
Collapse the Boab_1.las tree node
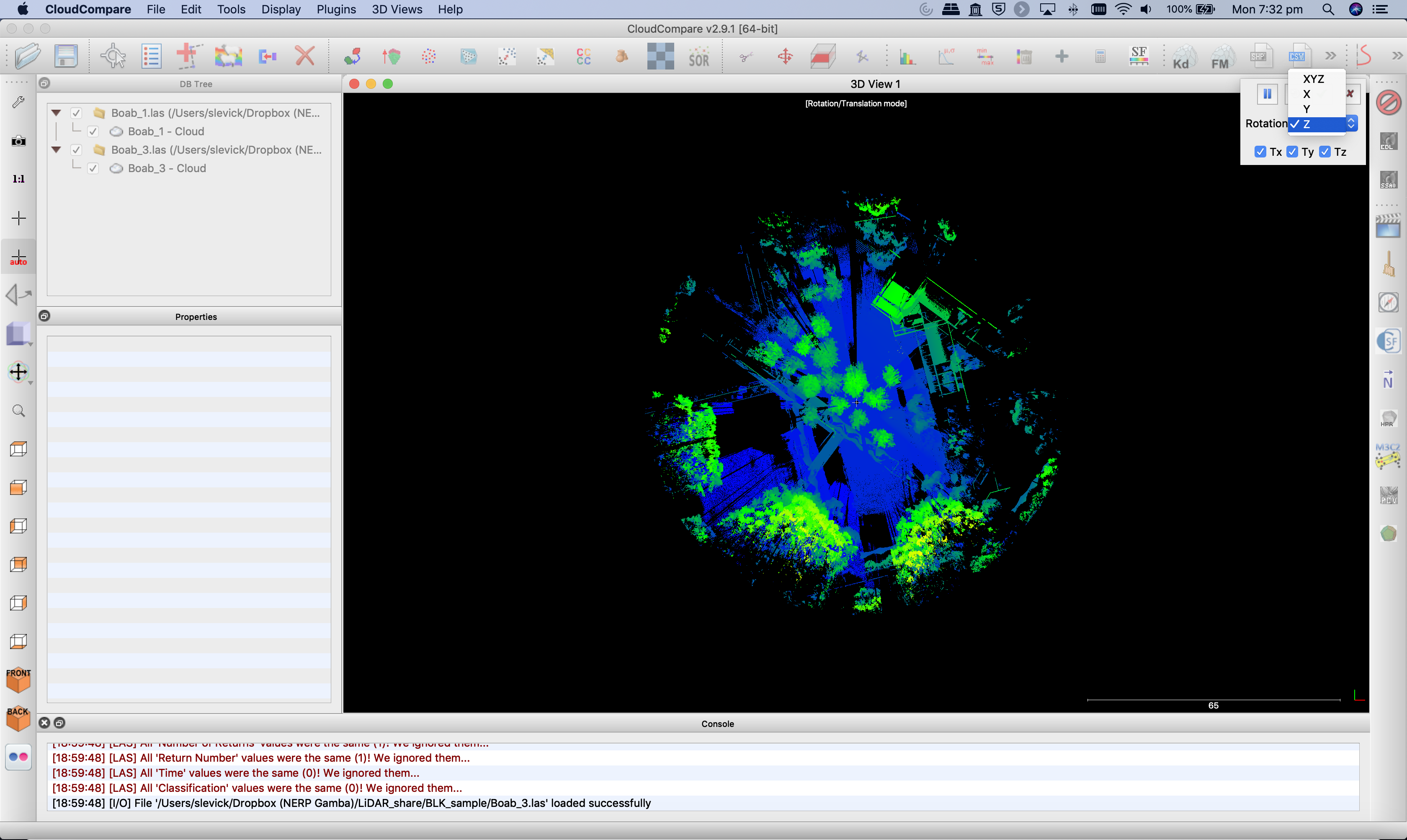click(56, 113)
